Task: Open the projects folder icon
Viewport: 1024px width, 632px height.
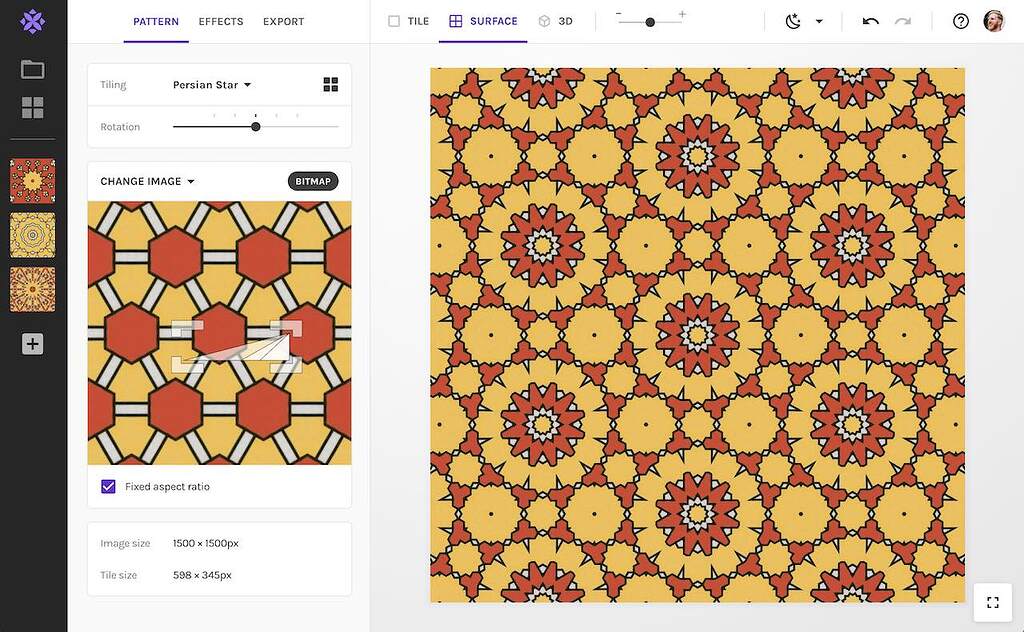Action: [33, 70]
